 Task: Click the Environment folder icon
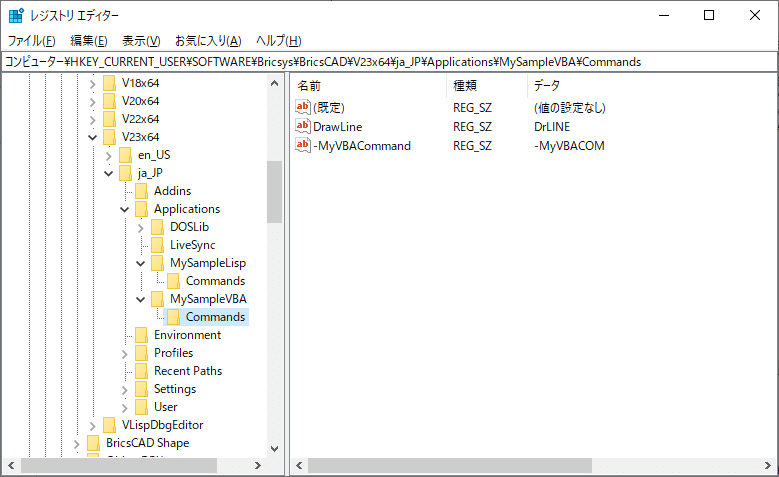[x=141, y=335]
